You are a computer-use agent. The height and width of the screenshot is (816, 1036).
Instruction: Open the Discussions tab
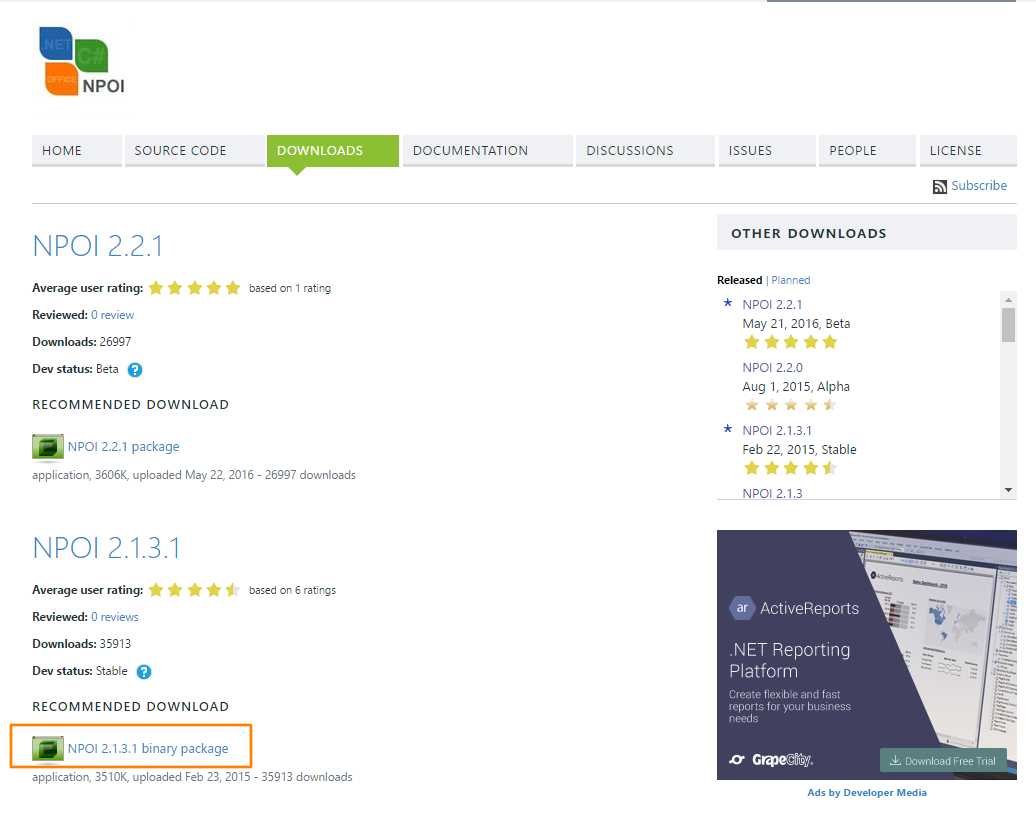[646, 151]
